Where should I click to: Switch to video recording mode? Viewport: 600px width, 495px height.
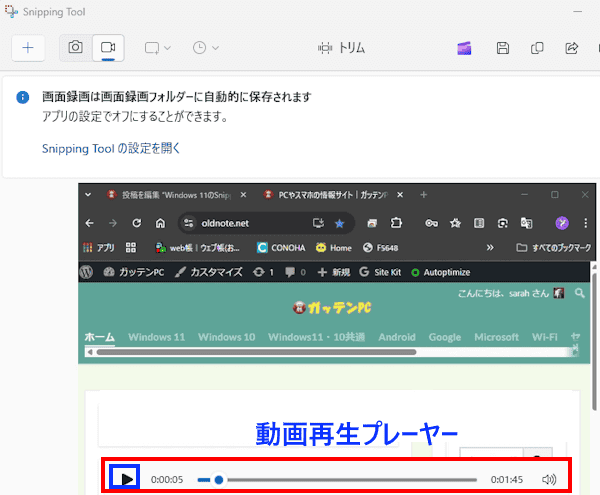click(x=108, y=47)
